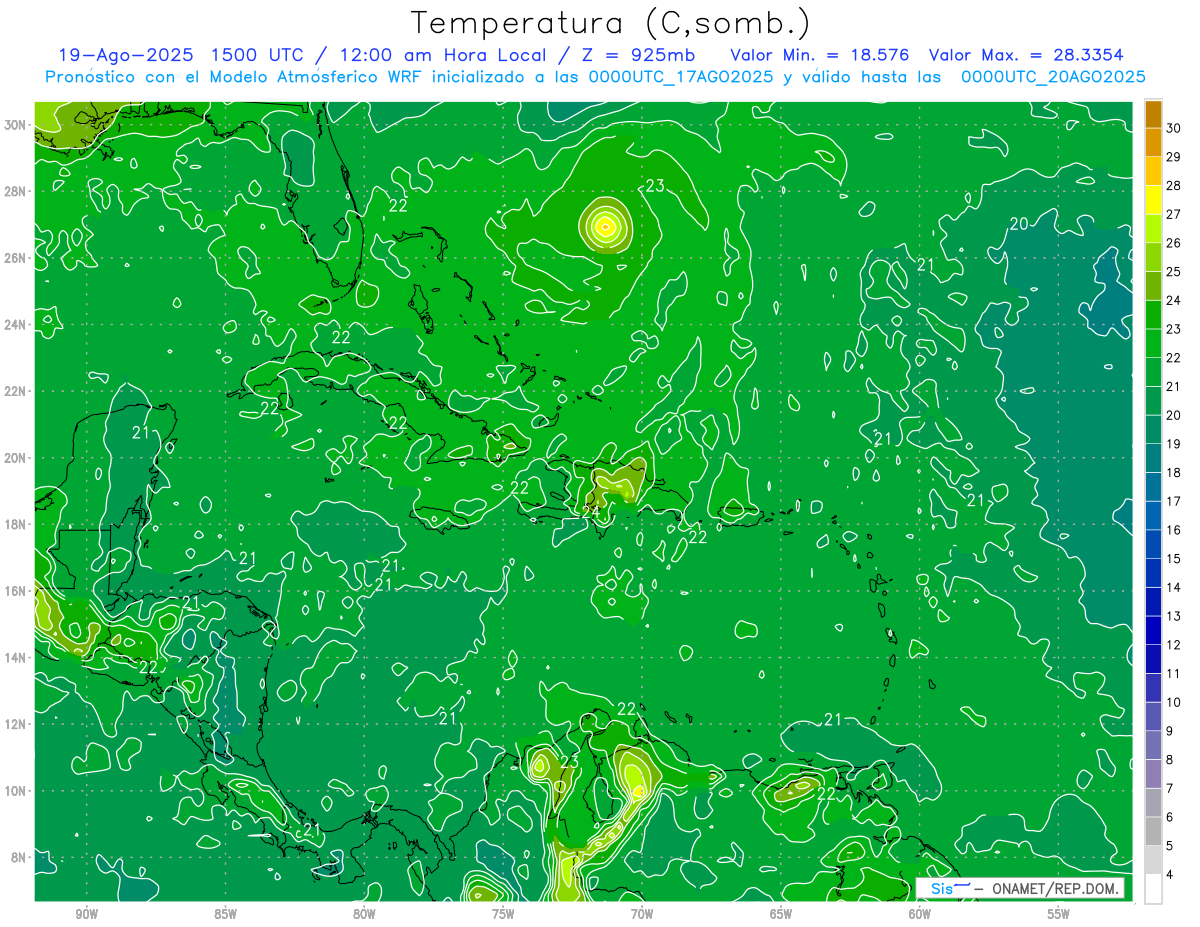Click the "0000UTC_17AGO2025" initialization time
Screen dimensions: 1200x927
(680, 77)
